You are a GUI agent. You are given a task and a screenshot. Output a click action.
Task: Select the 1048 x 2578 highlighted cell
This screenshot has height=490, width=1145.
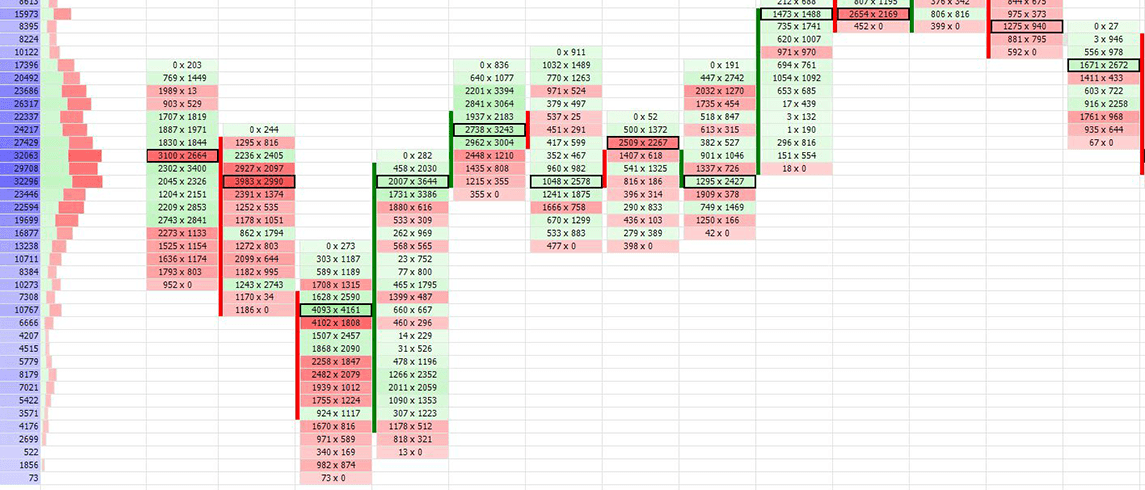click(567, 182)
